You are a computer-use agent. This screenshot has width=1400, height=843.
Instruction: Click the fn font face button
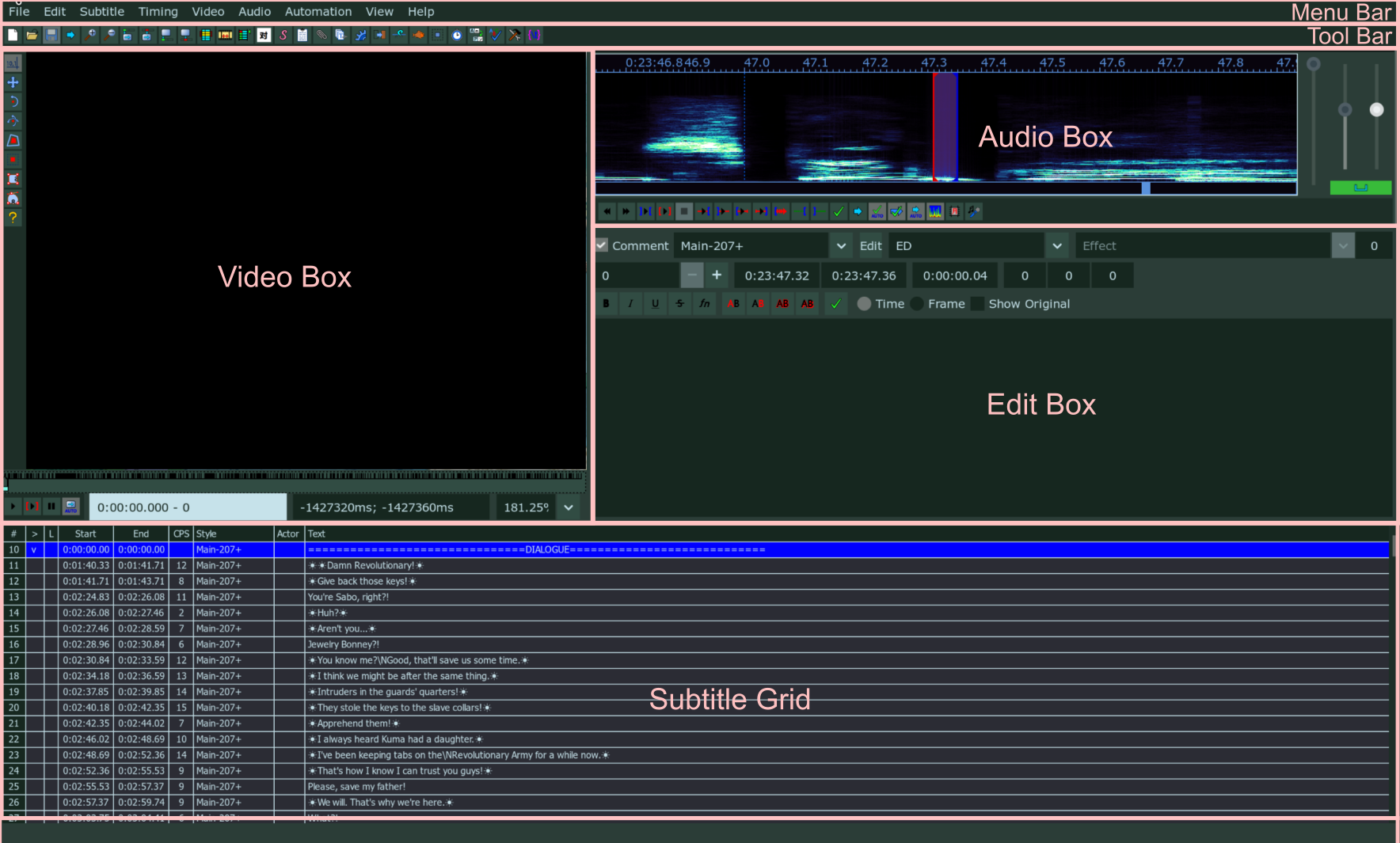point(705,303)
